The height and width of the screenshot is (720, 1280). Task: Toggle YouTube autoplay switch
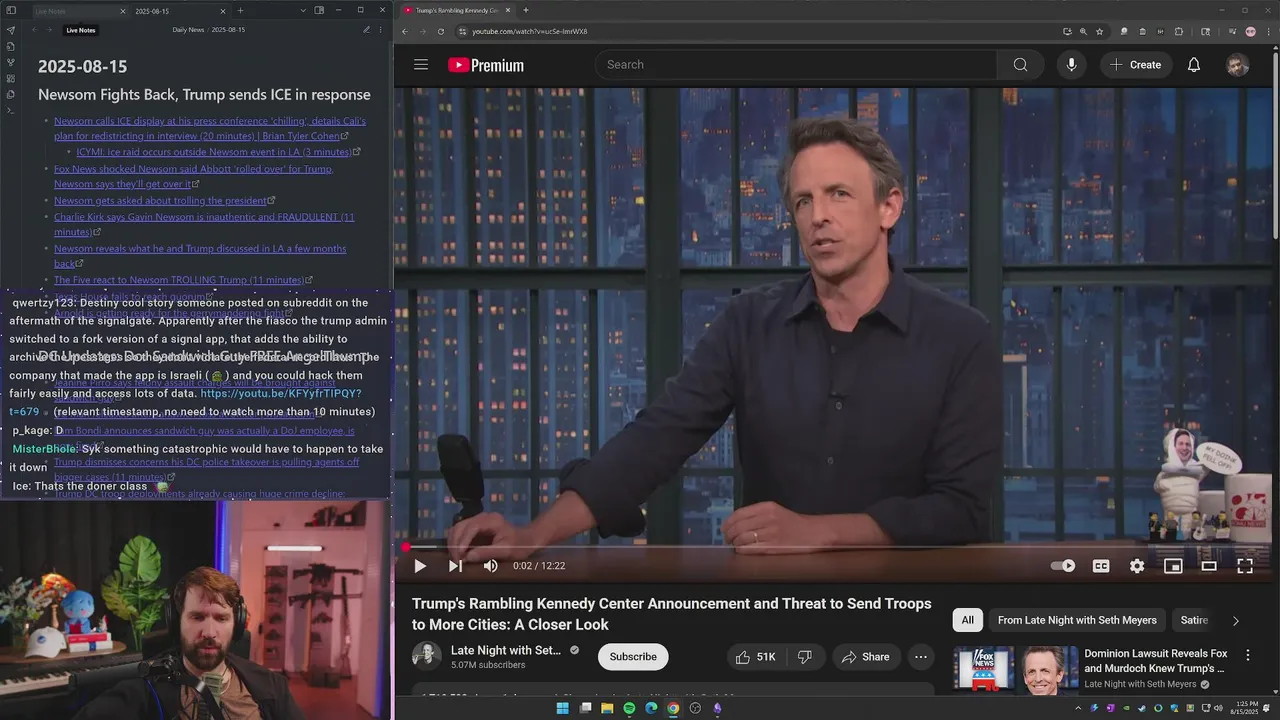(1063, 566)
